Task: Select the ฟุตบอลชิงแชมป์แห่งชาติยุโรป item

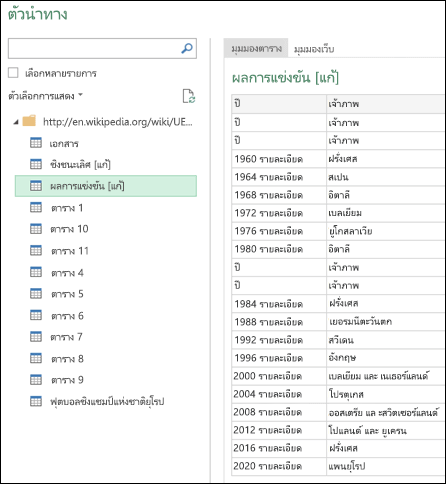Action: (107, 401)
